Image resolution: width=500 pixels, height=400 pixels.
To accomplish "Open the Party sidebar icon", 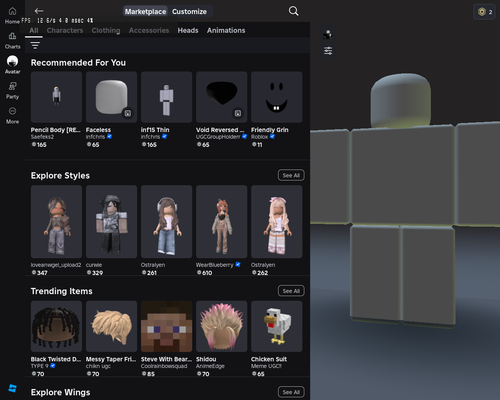I will pyautogui.click(x=12, y=86).
